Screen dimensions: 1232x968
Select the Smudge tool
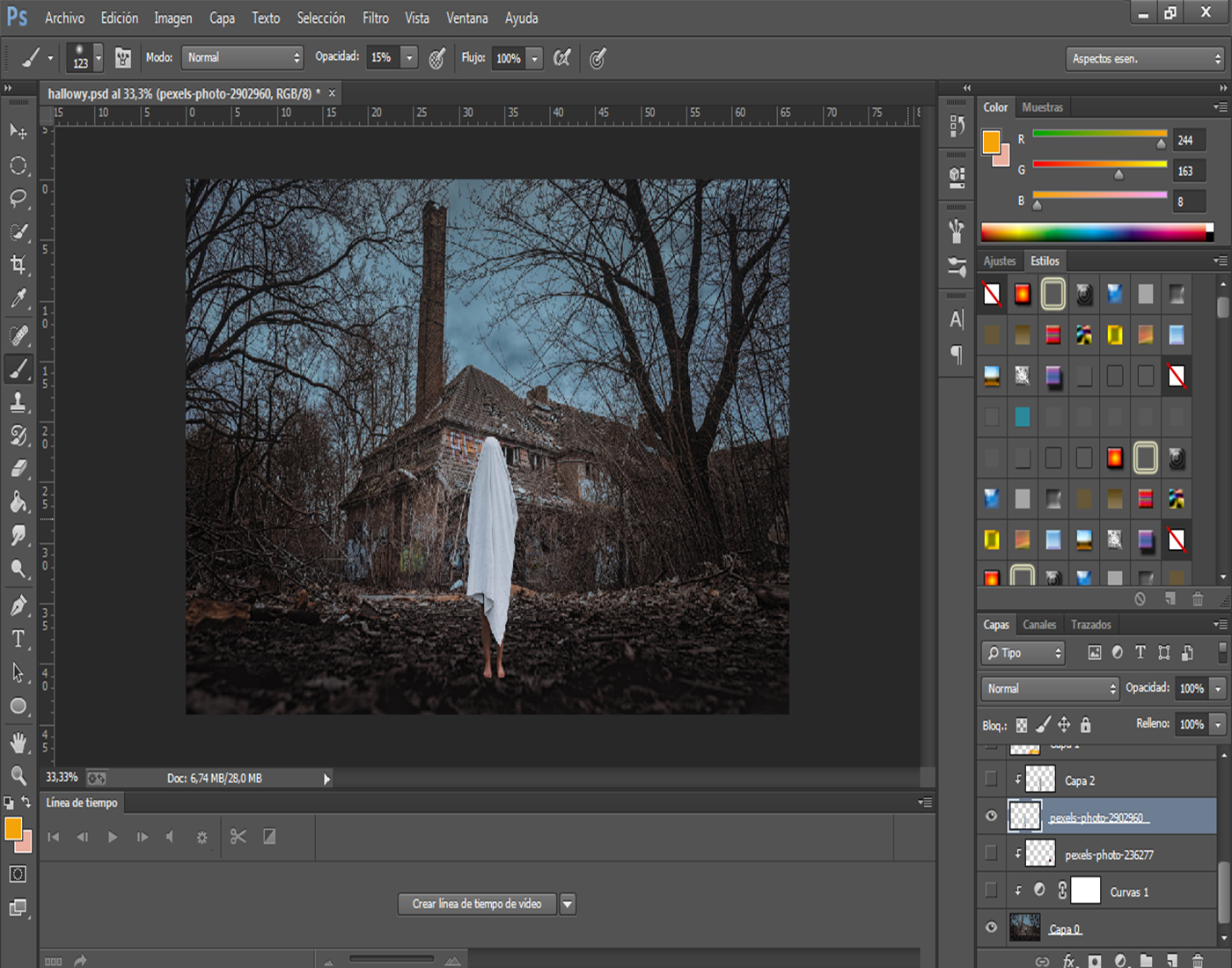(x=18, y=536)
